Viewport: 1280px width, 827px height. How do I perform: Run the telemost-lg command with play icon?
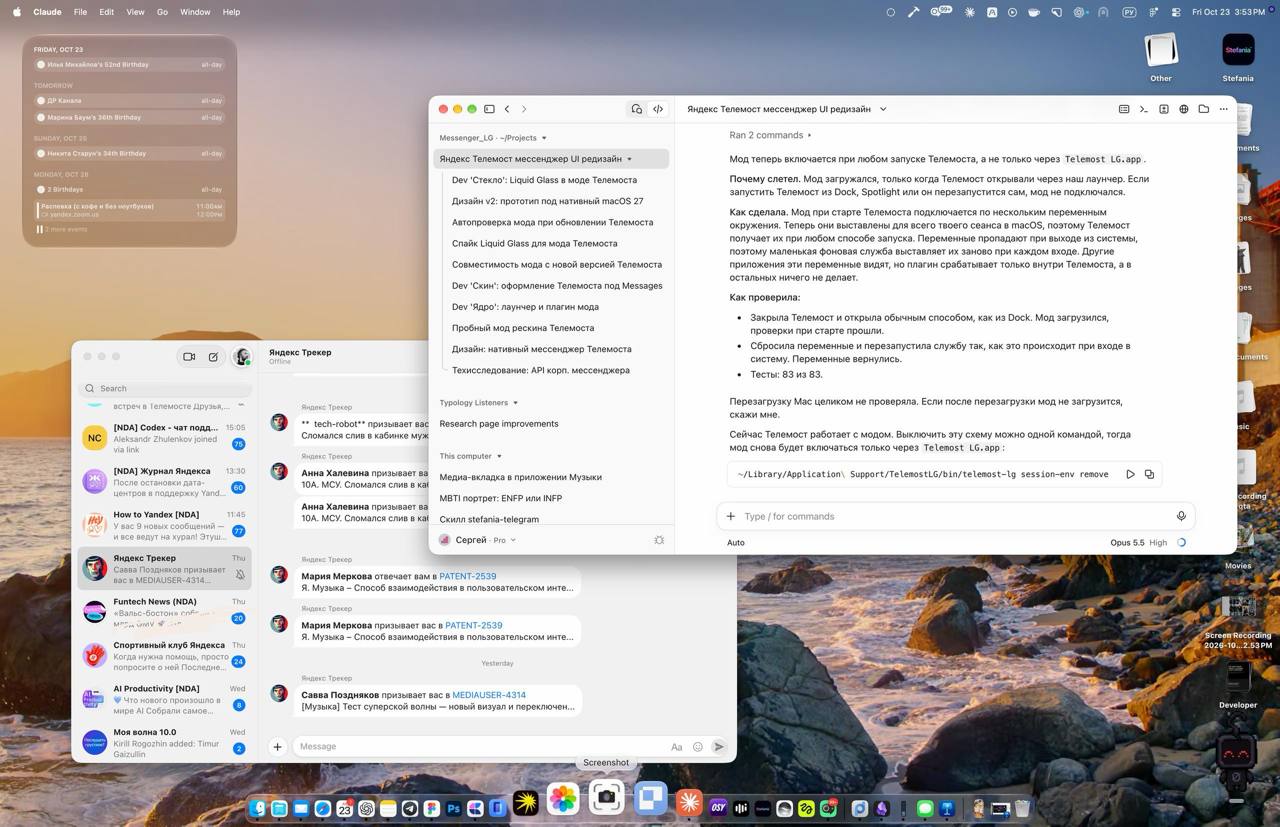tap(1130, 474)
